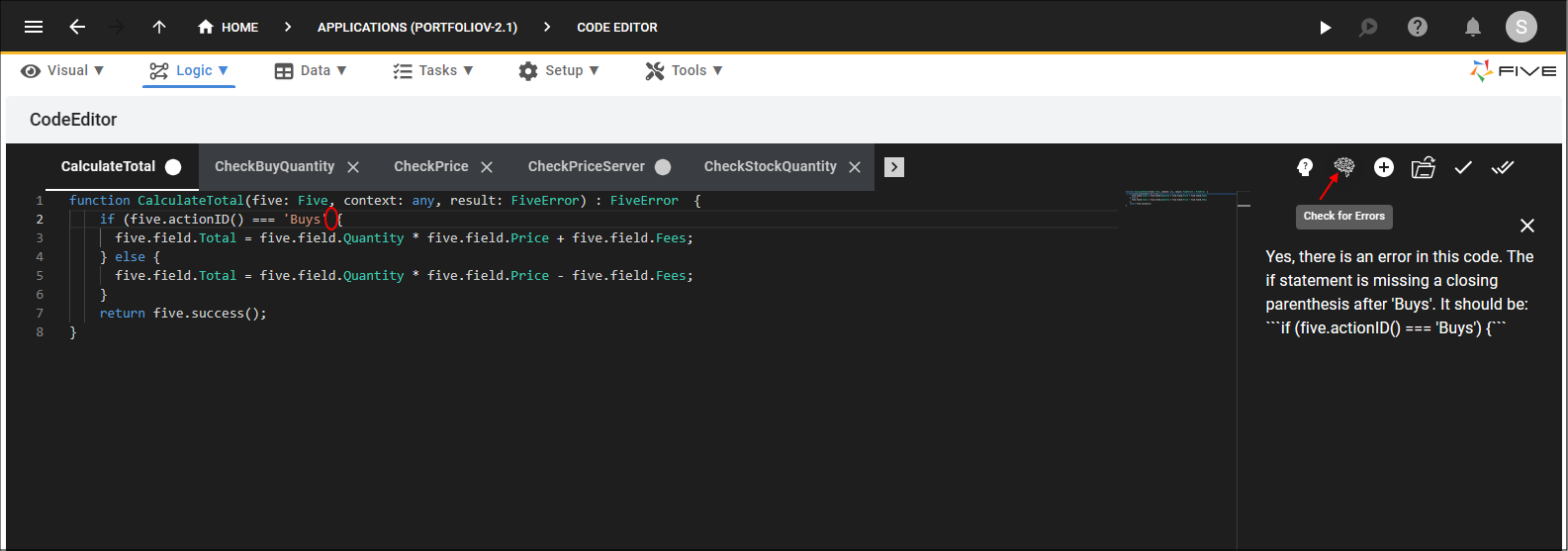Close the CheckPrice tab

tap(487, 167)
